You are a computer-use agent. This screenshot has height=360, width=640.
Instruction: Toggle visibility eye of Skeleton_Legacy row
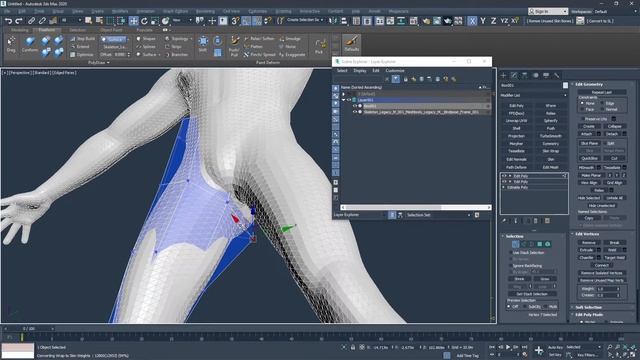pyautogui.click(x=355, y=112)
